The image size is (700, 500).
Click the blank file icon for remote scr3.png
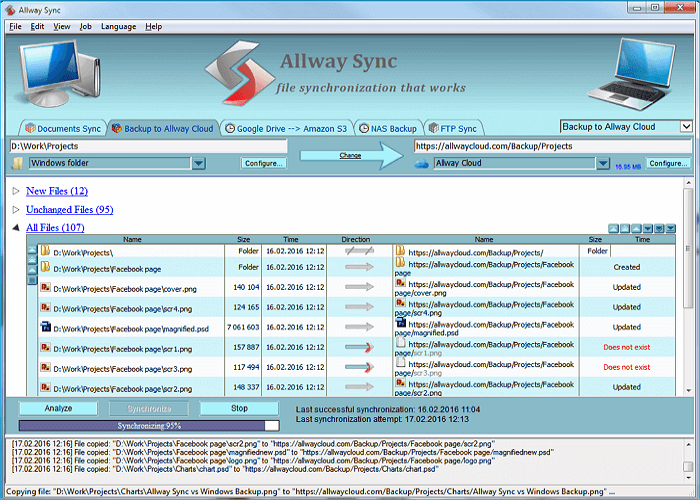click(x=401, y=363)
